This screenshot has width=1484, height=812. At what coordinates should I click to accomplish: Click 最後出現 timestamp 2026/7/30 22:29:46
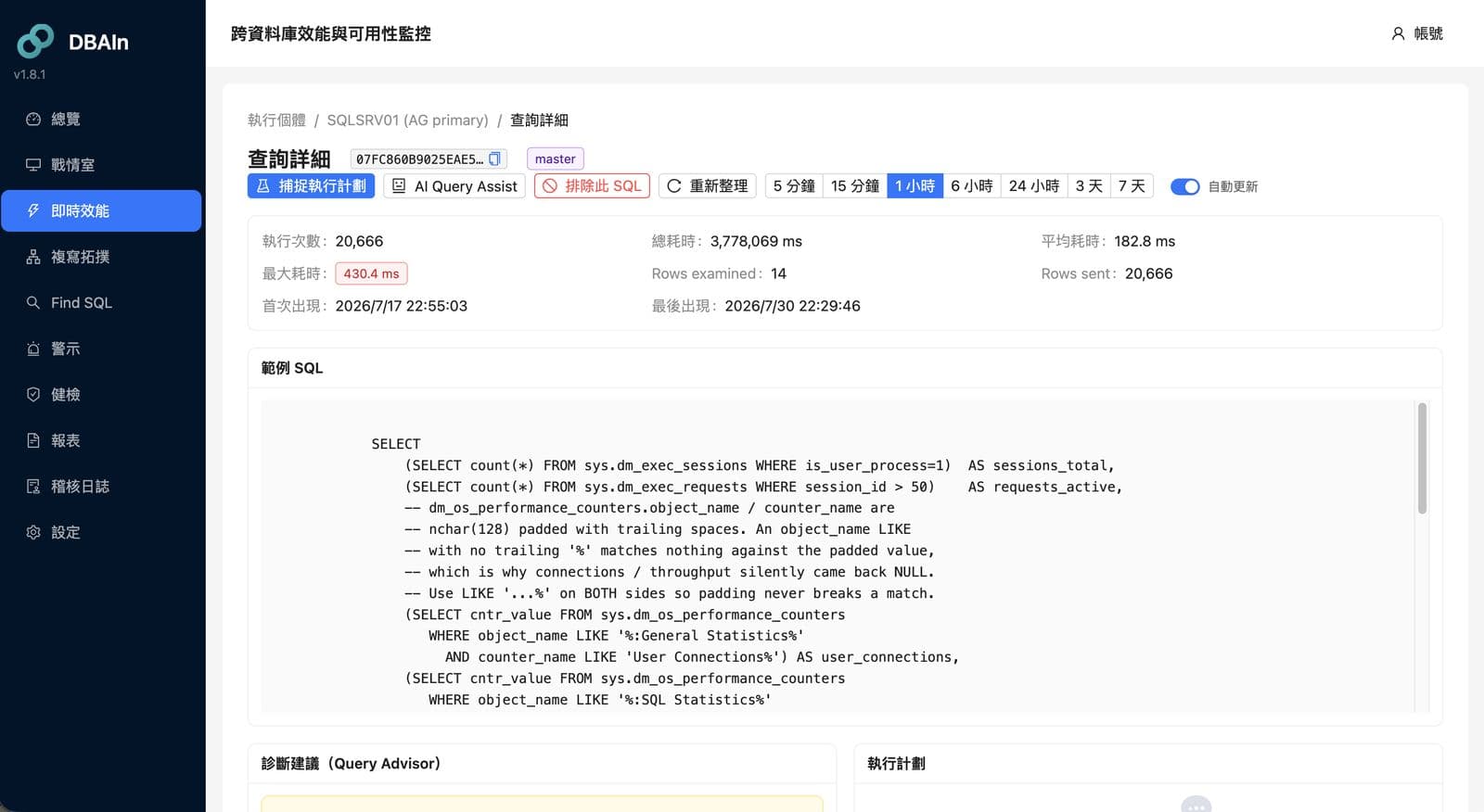(x=792, y=306)
